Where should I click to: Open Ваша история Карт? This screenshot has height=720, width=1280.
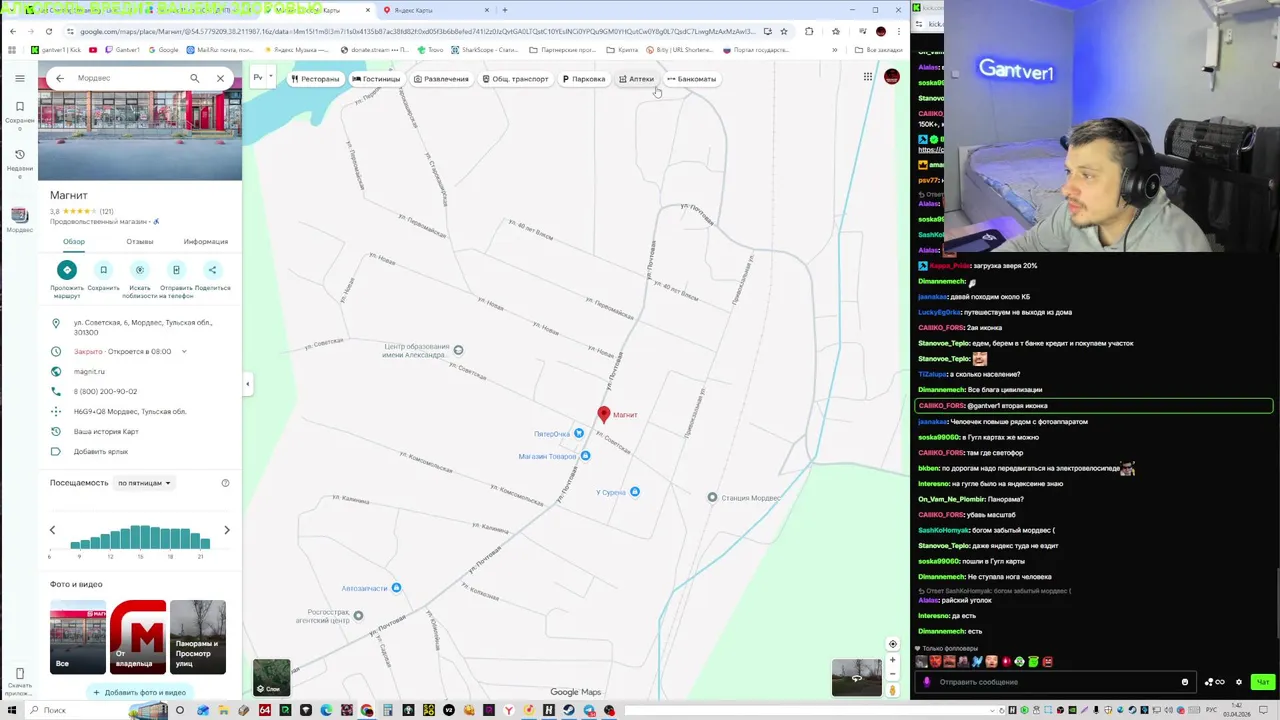click(x=140, y=432)
